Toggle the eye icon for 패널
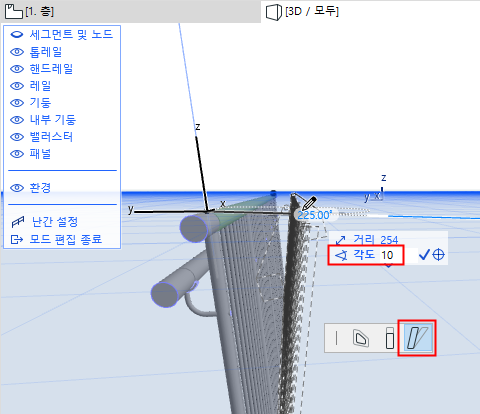 tap(17, 154)
